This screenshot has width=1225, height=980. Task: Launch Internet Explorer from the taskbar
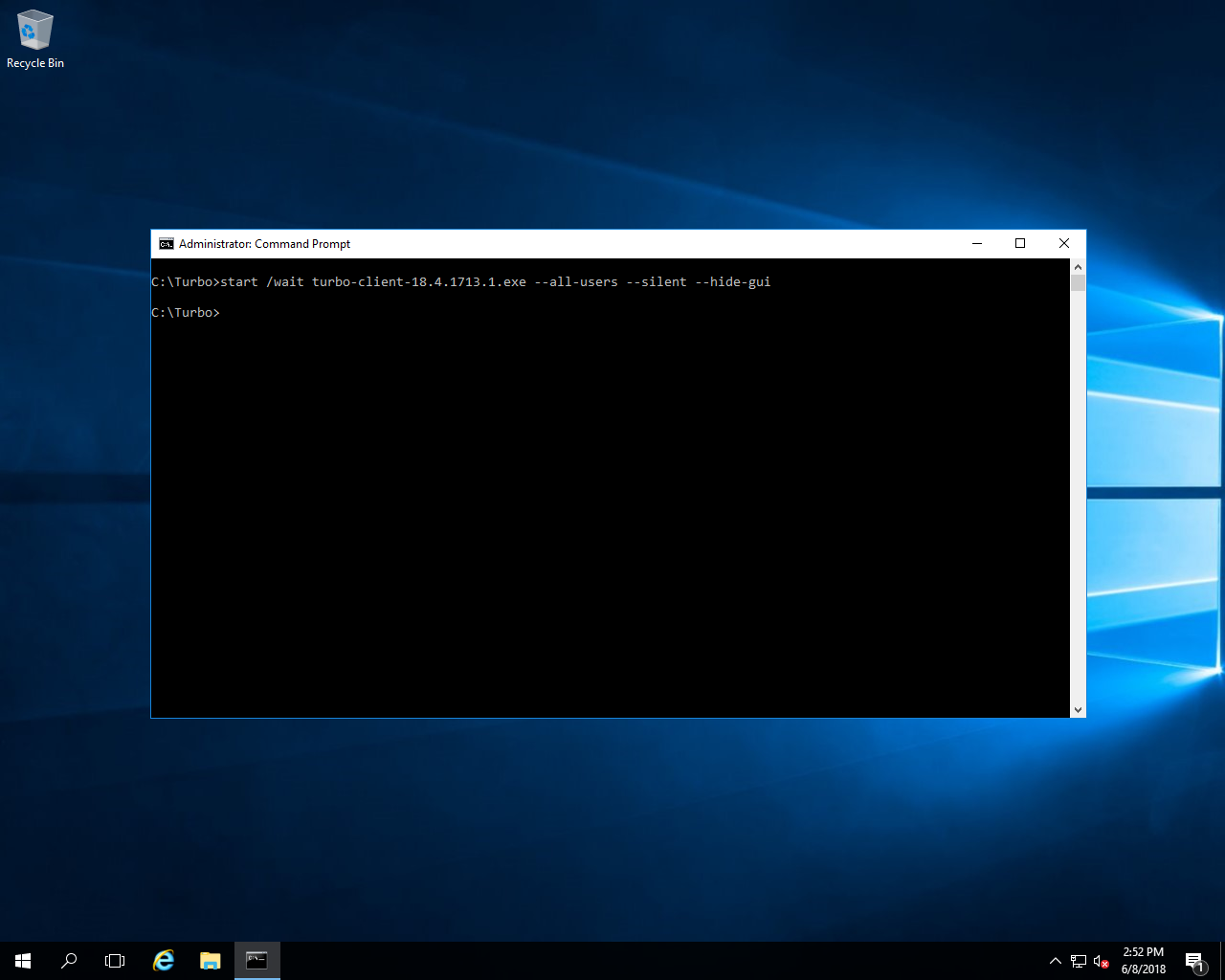(x=163, y=960)
